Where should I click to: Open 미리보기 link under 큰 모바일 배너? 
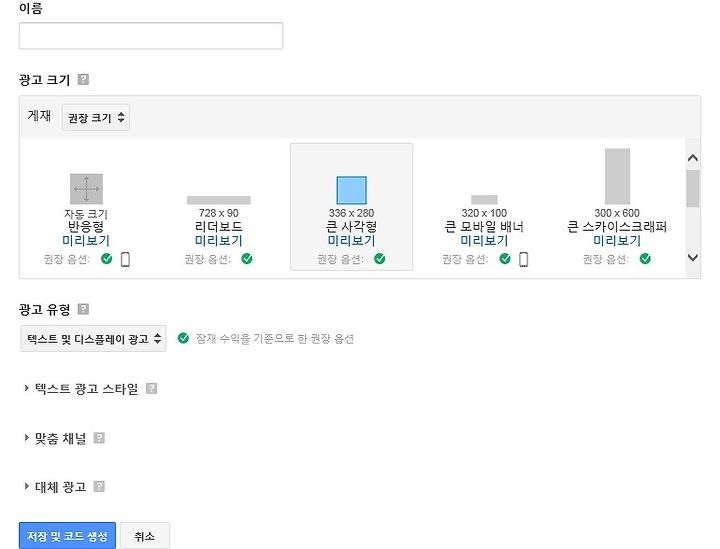[484, 241]
